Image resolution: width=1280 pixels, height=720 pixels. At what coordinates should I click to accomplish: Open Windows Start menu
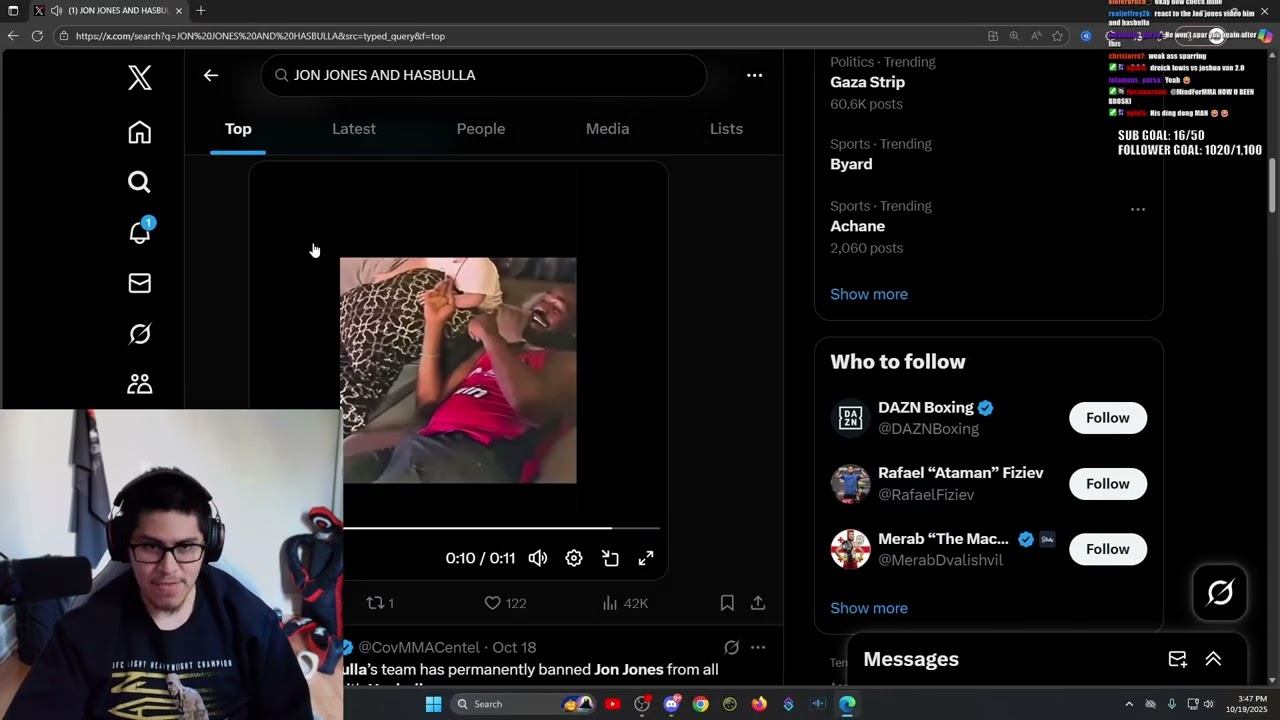(x=433, y=704)
